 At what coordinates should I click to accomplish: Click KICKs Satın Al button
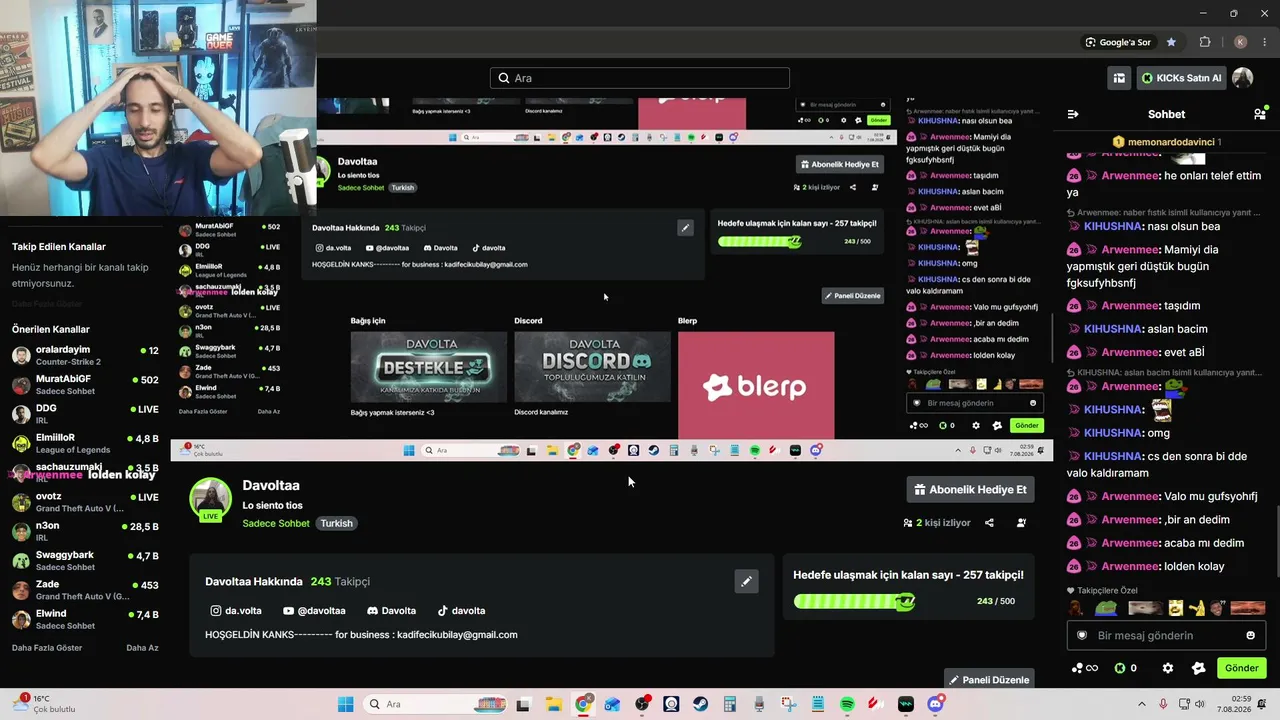(x=1181, y=78)
